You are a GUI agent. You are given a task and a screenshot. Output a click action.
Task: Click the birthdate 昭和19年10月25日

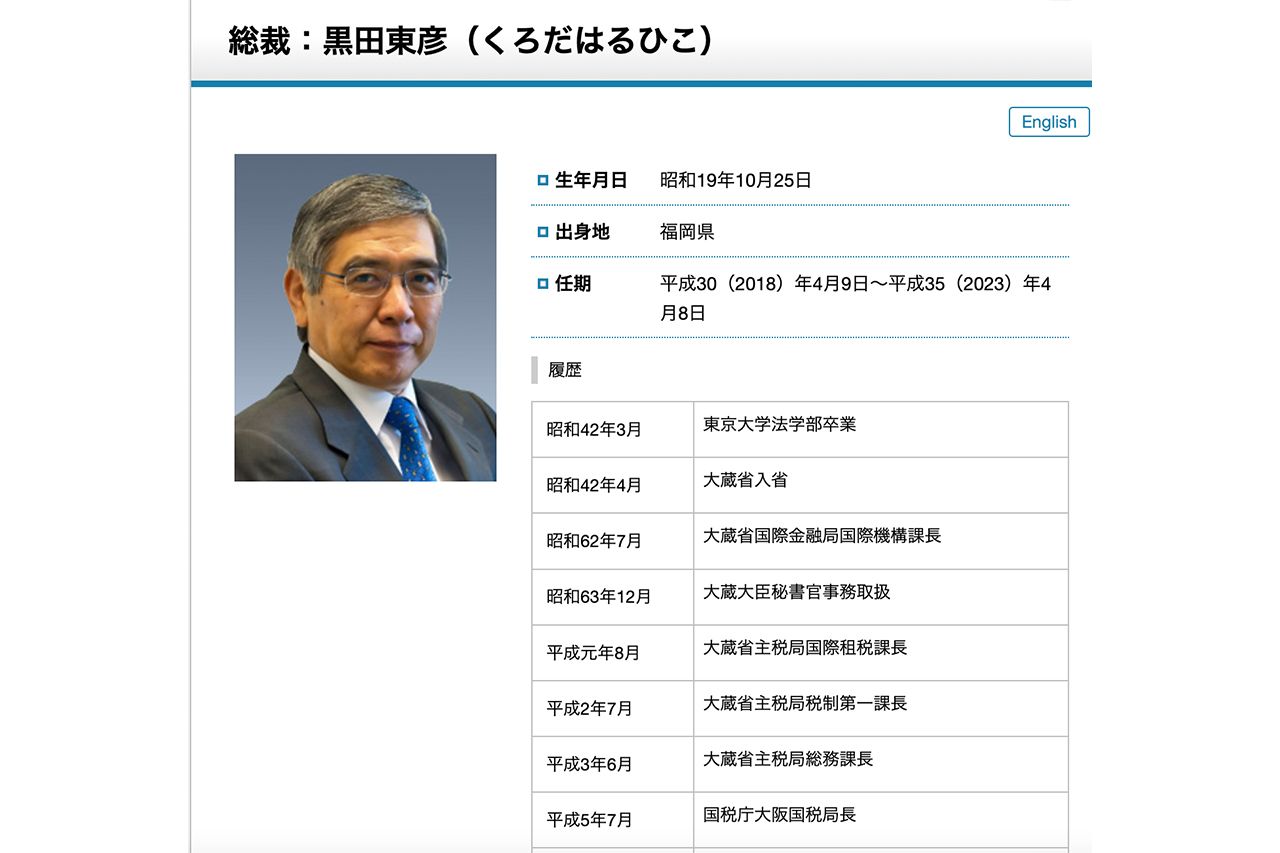pos(734,180)
